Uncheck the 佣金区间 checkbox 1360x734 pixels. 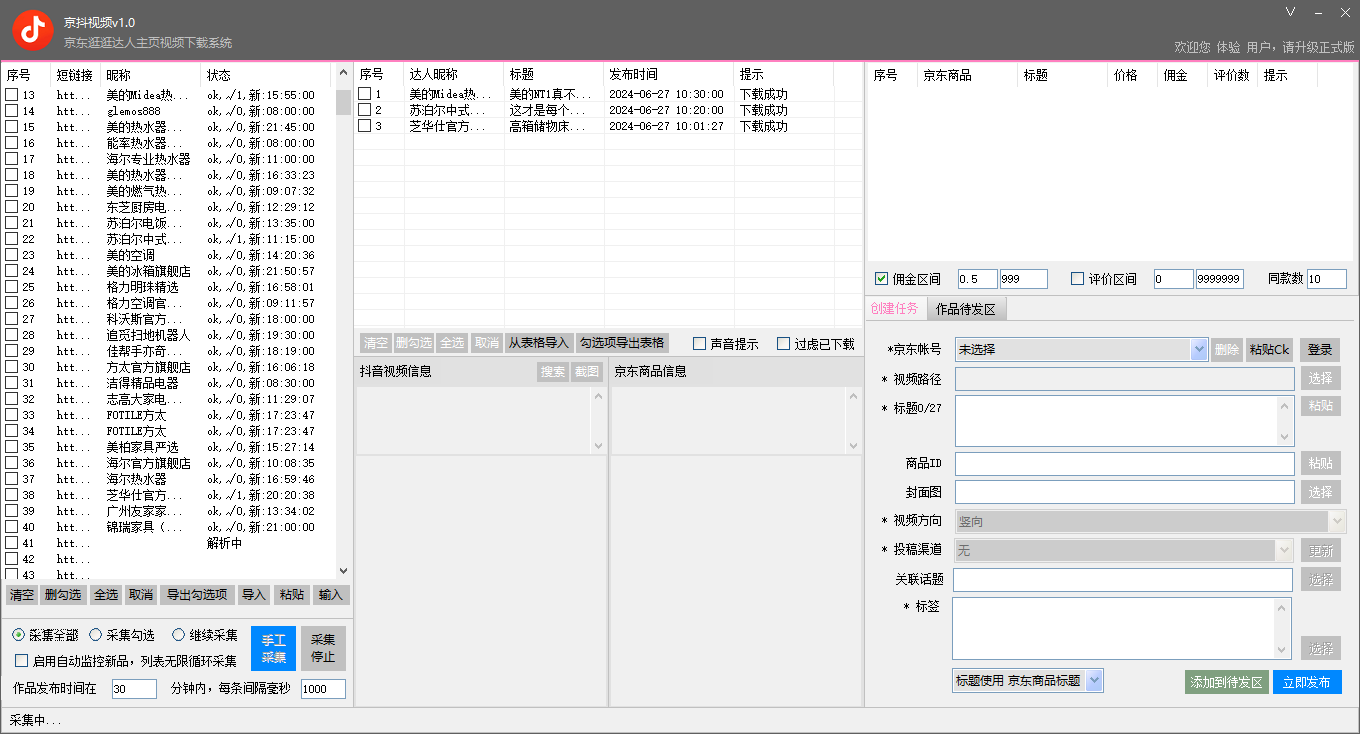coord(881,279)
